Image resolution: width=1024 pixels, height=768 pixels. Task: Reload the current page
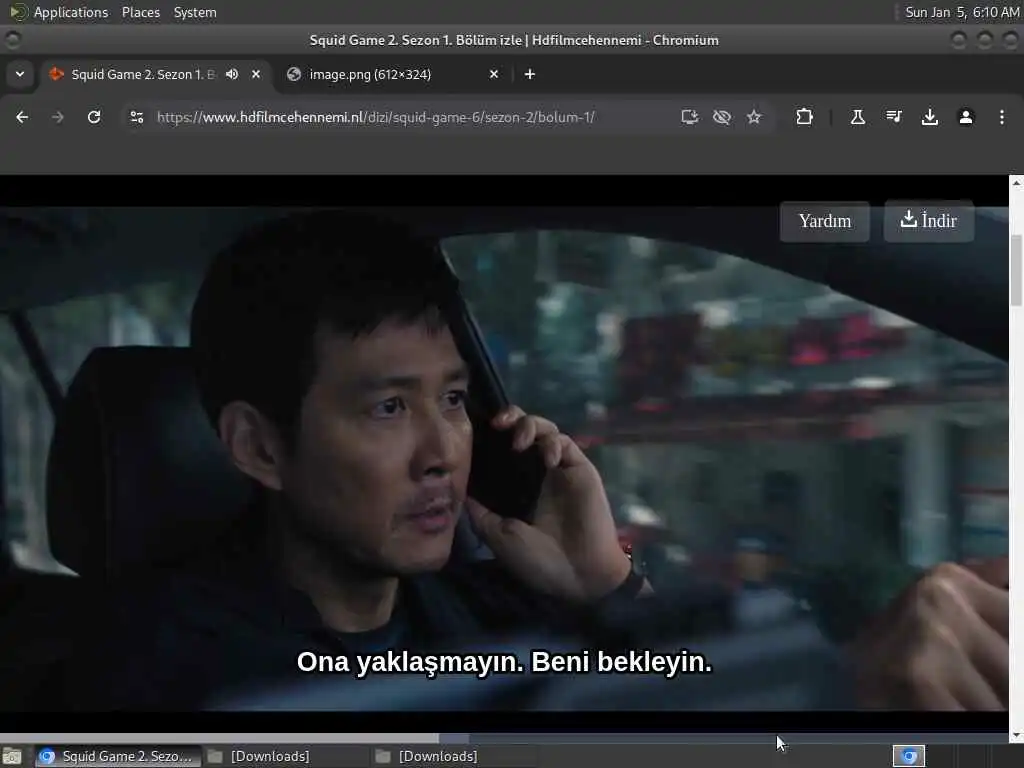(94, 117)
